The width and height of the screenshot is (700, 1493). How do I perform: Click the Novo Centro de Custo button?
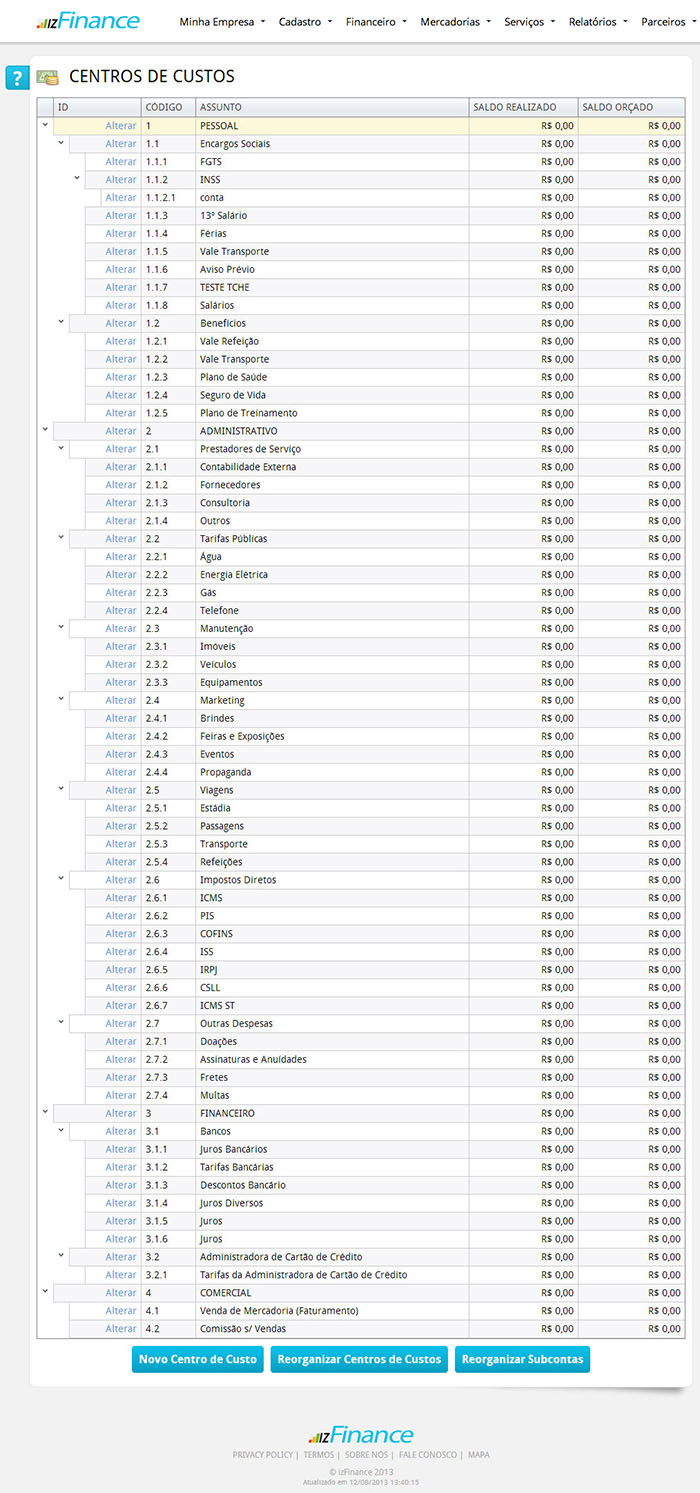pos(198,1359)
